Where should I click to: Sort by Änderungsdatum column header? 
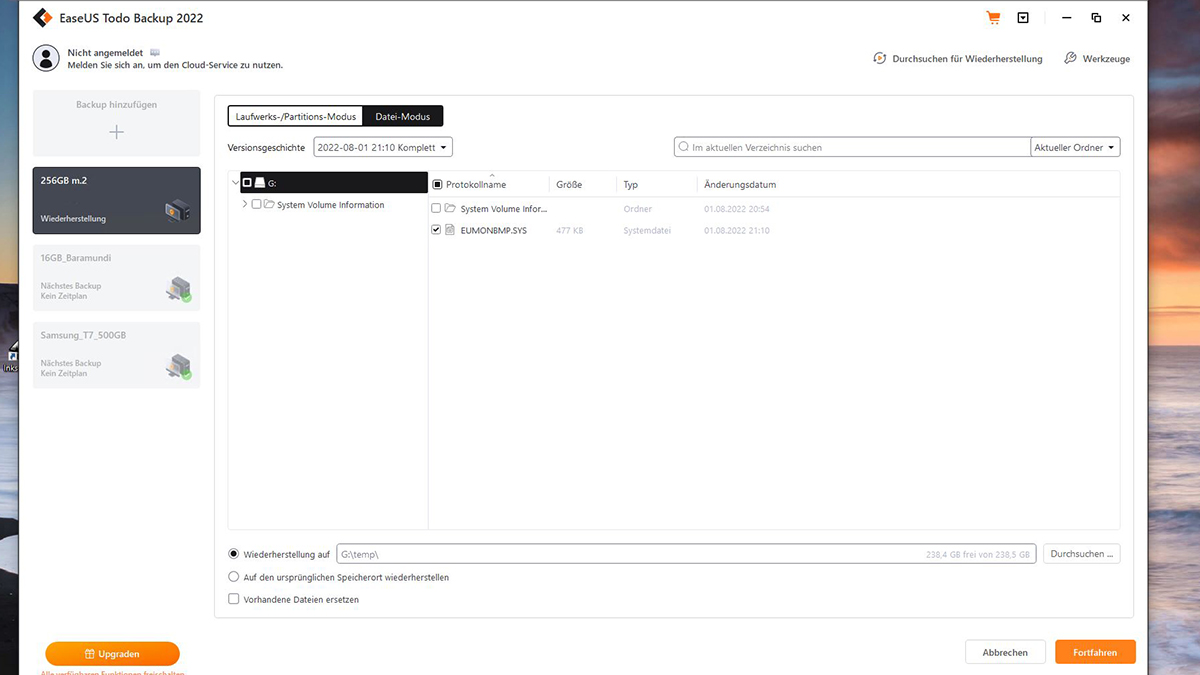coord(740,185)
